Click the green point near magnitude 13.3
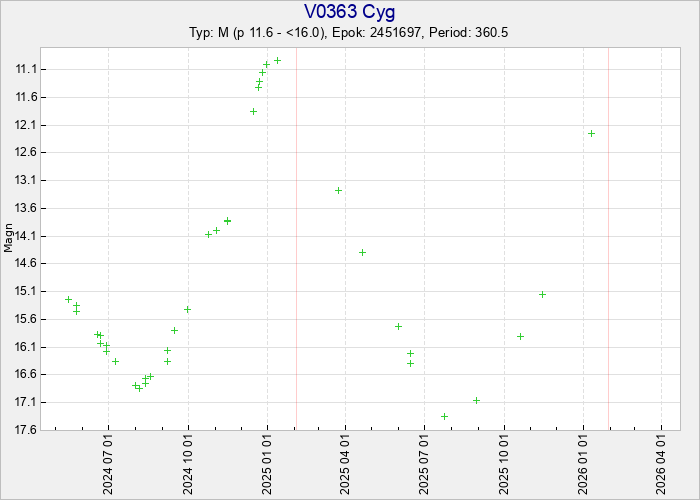This screenshot has width=700, height=500. point(338,190)
